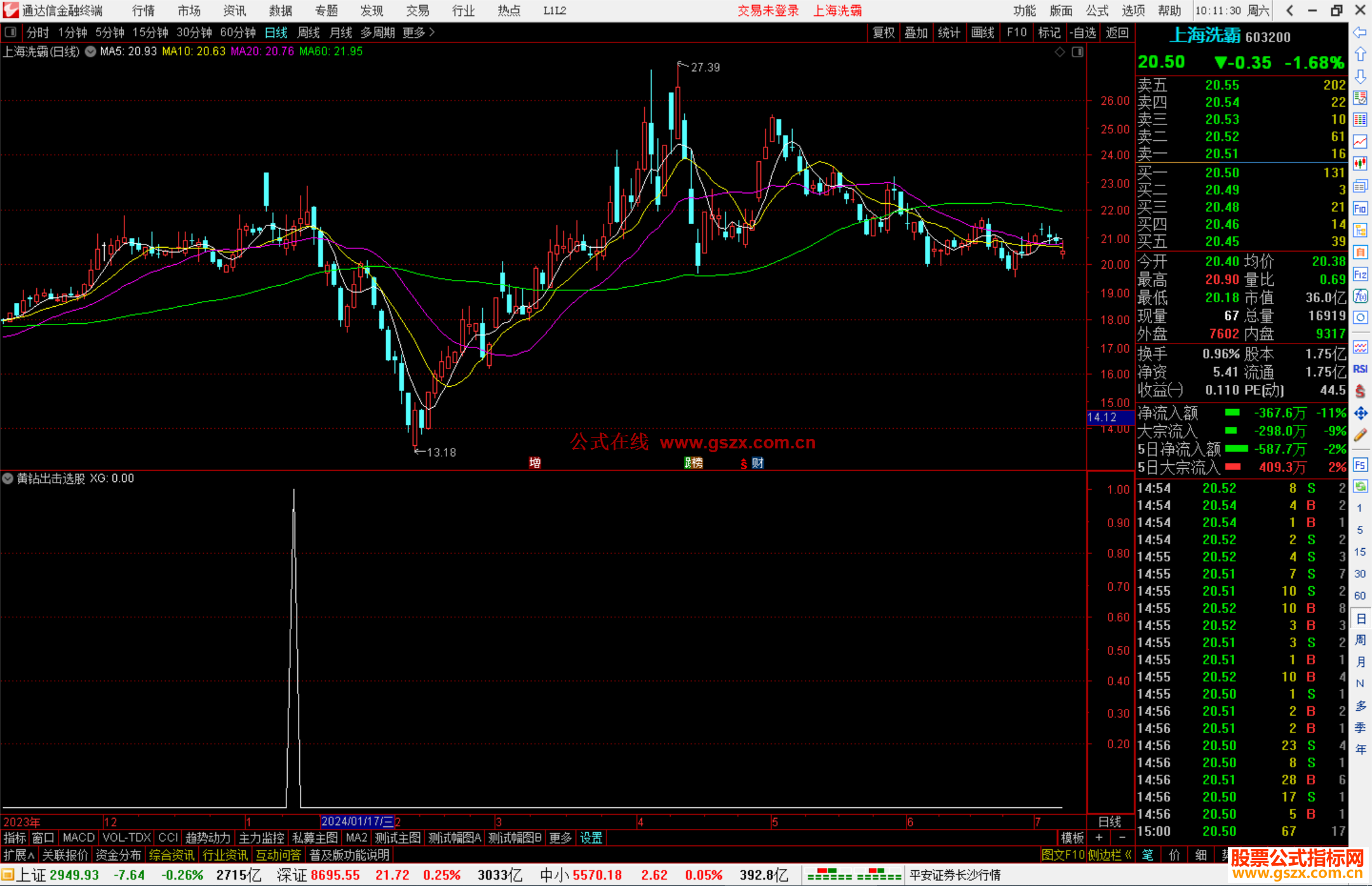The image size is (1372, 886).
Task: Click the 2024/01/17 date marker on timeline
Action: pyautogui.click(x=357, y=821)
